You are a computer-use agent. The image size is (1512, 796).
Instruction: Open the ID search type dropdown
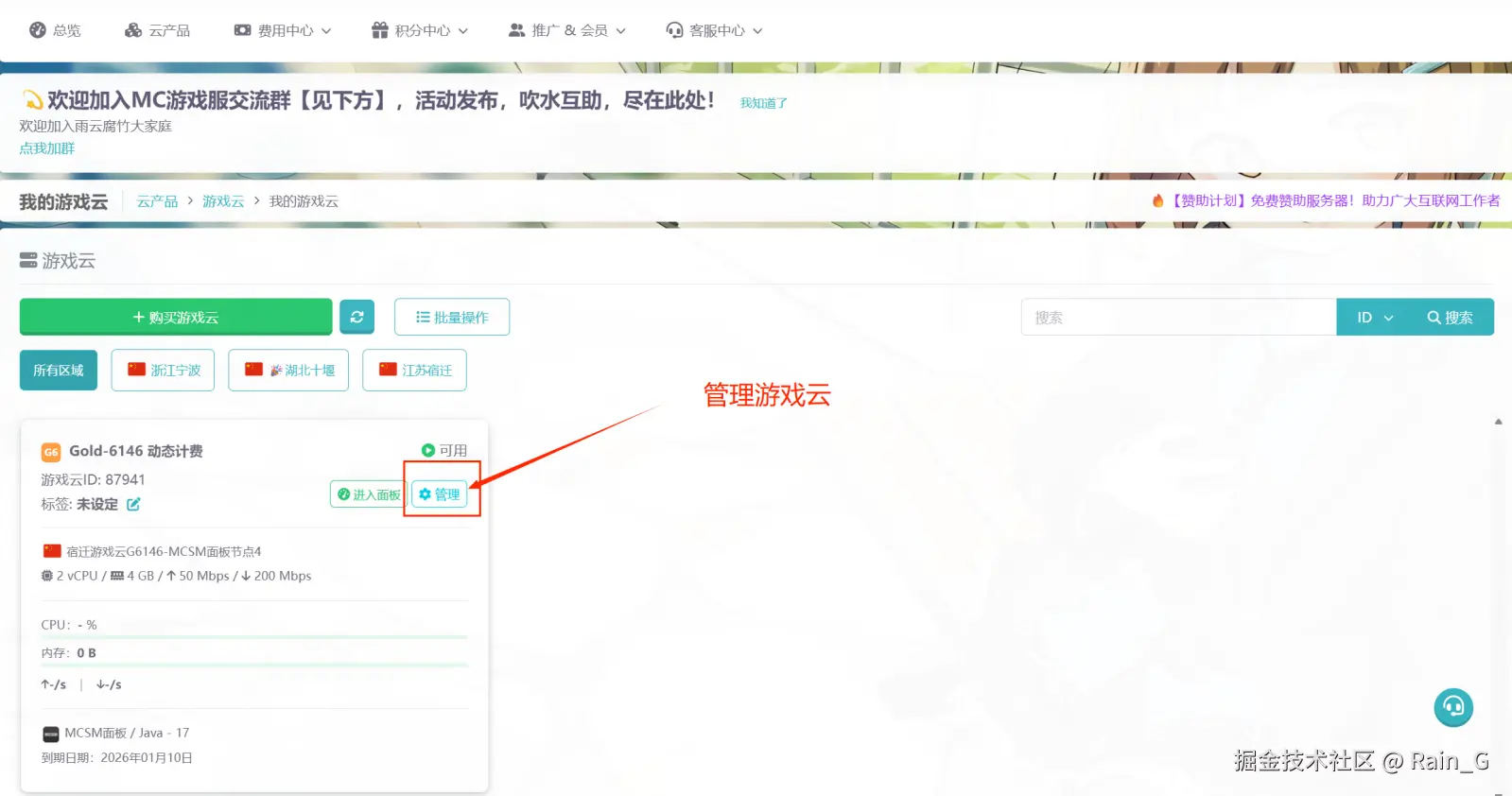(x=1374, y=317)
